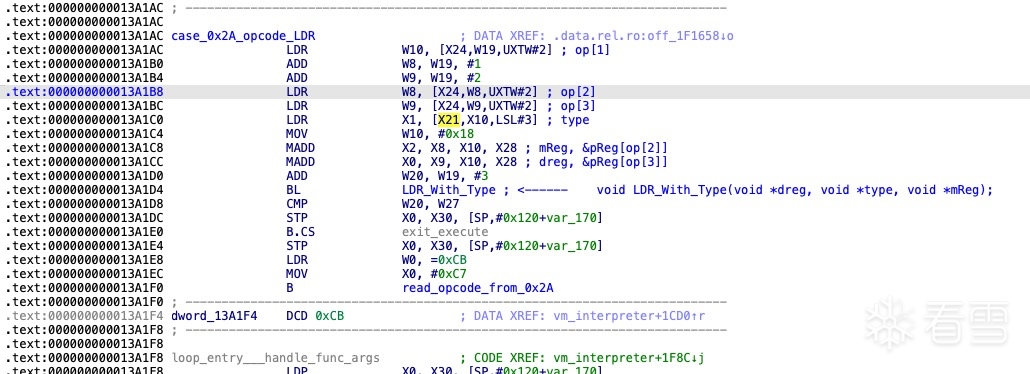
Task: Click the 'X0, X9, X10, X28' operands
Action: pos(461,162)
